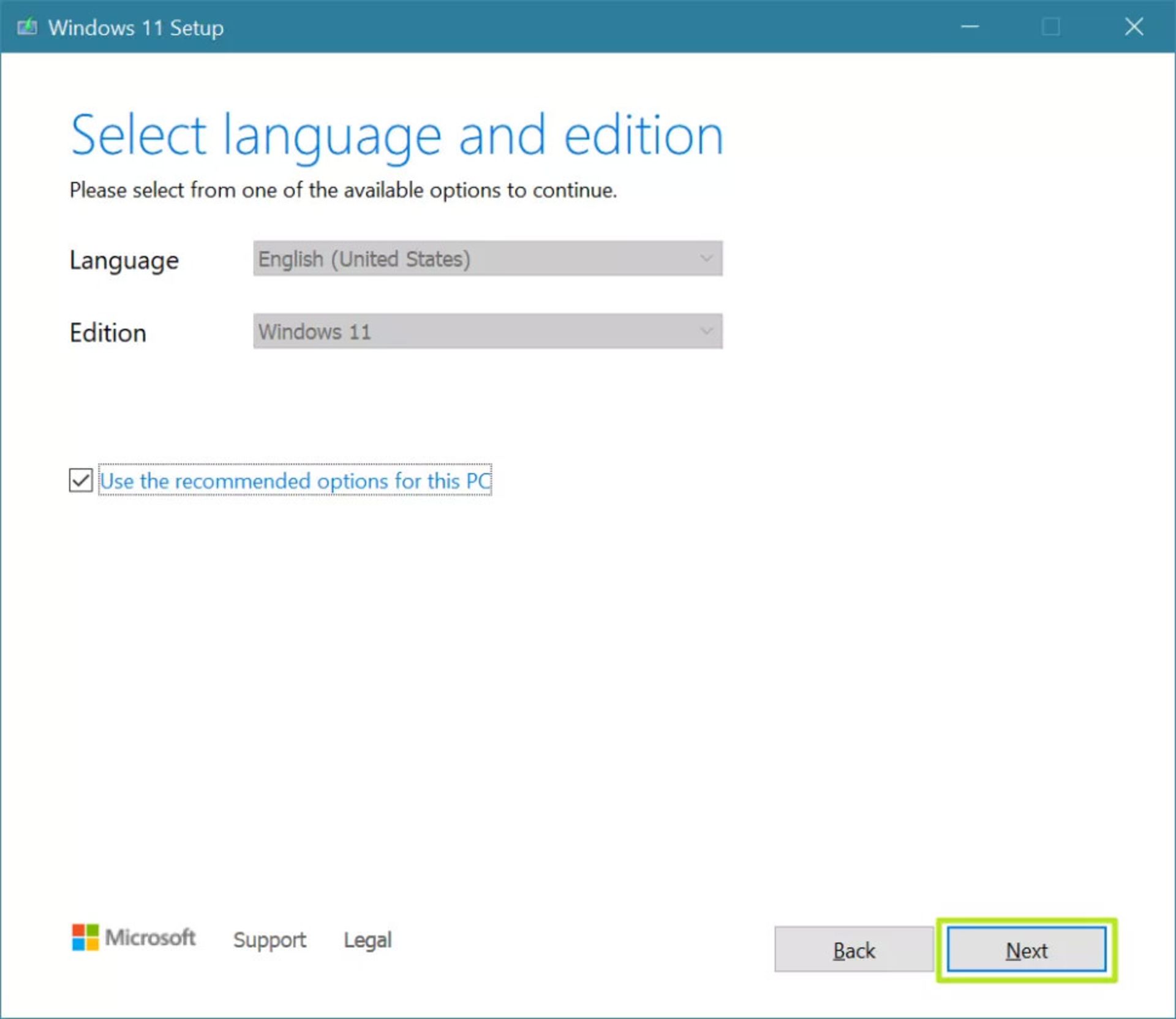Open the Support link

[269, 939]
